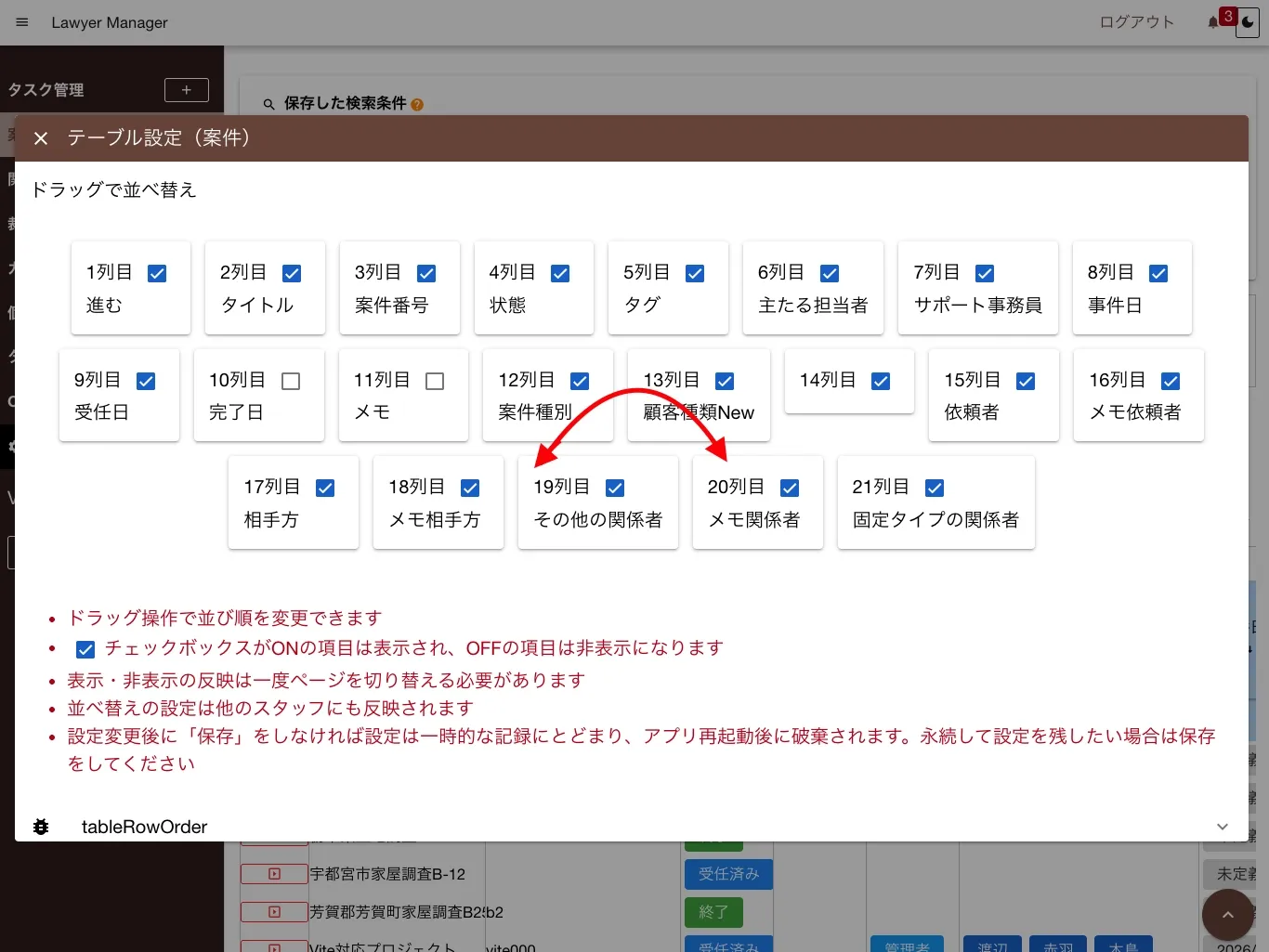
Task: Select the 6列目 主たる担当者 card
Action: coord(813,288)
